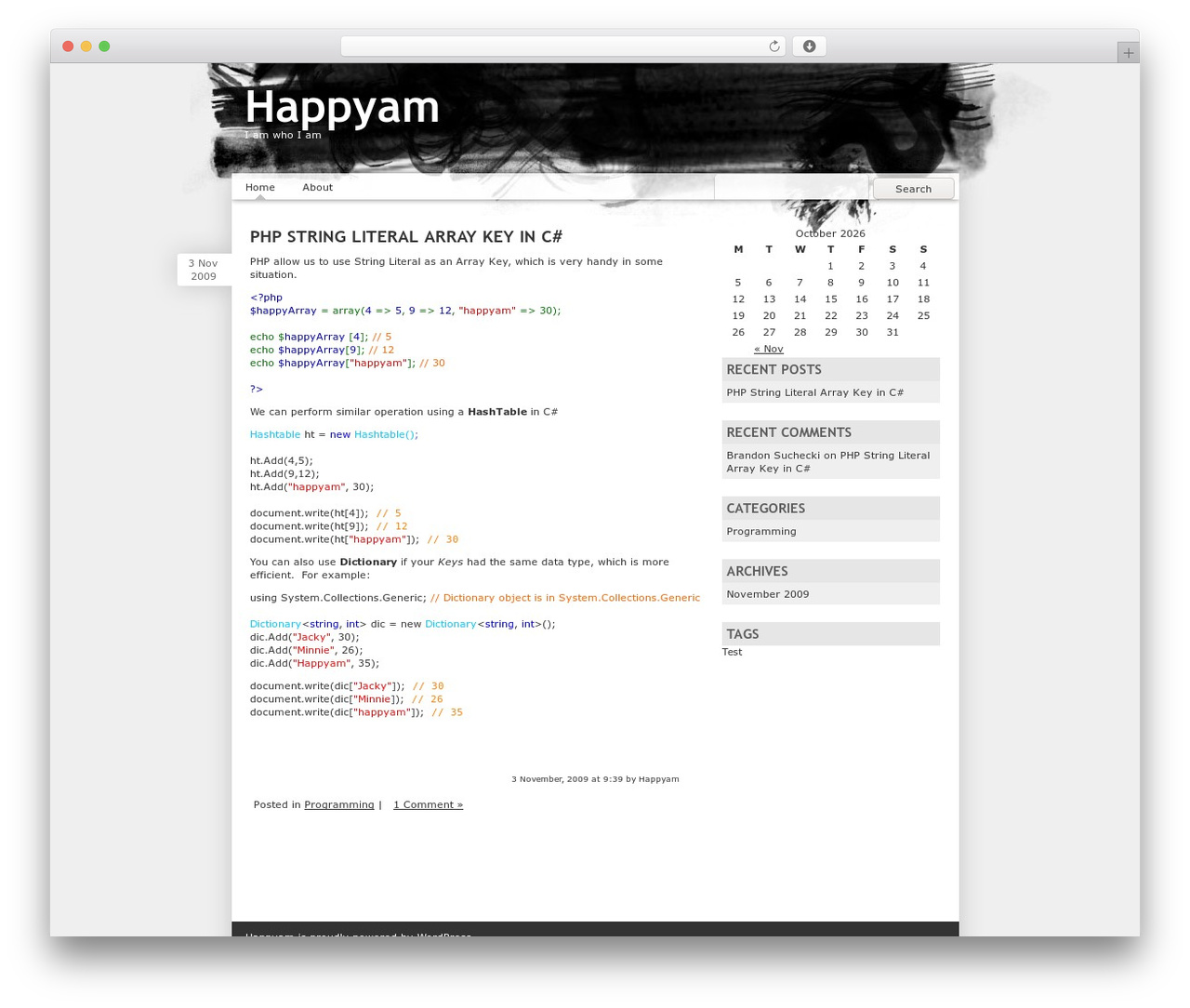The image size is (1190, 1008).
Task: Click the using System.Collections.Generic code line
Action: pos(475,598)
